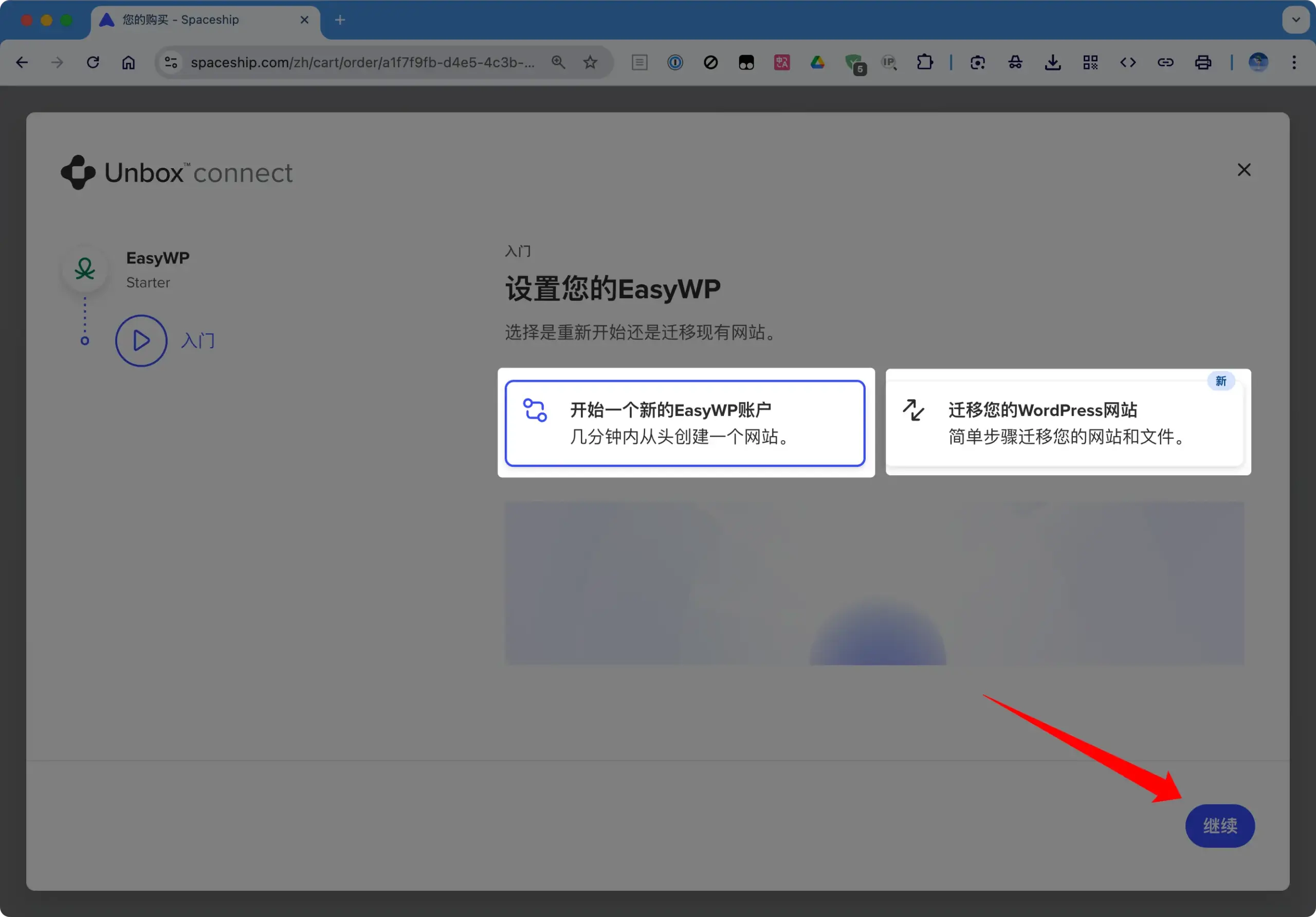Open the downloads toolbar icon
The width and height of the screenshot is (1316, 917).
tap(1052, 62)
